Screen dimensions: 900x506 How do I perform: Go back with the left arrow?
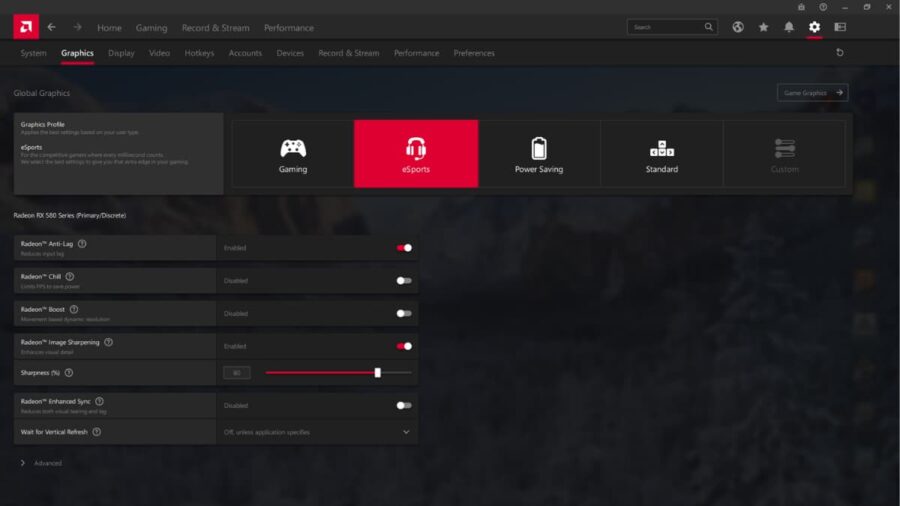pos(52,27)
